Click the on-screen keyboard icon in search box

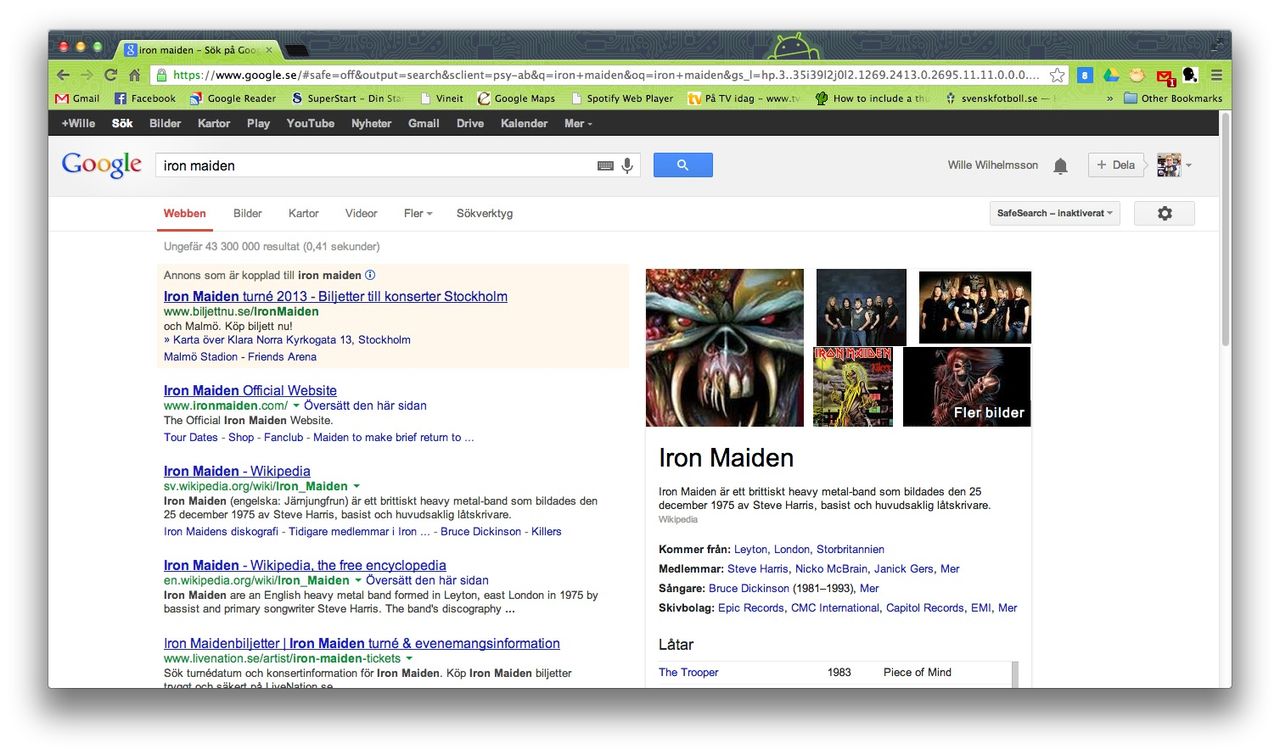click(x=605, y=166)
